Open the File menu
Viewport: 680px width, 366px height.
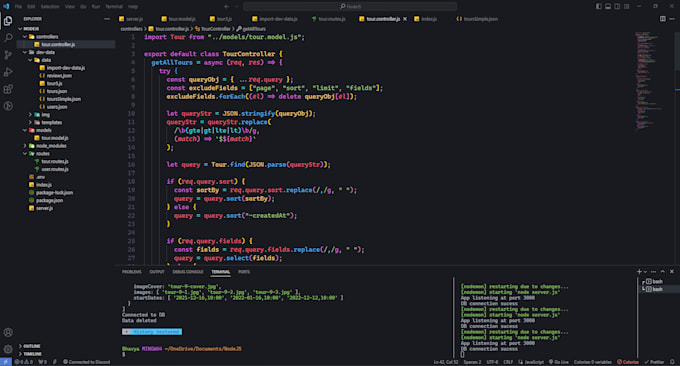click(18, 7)
